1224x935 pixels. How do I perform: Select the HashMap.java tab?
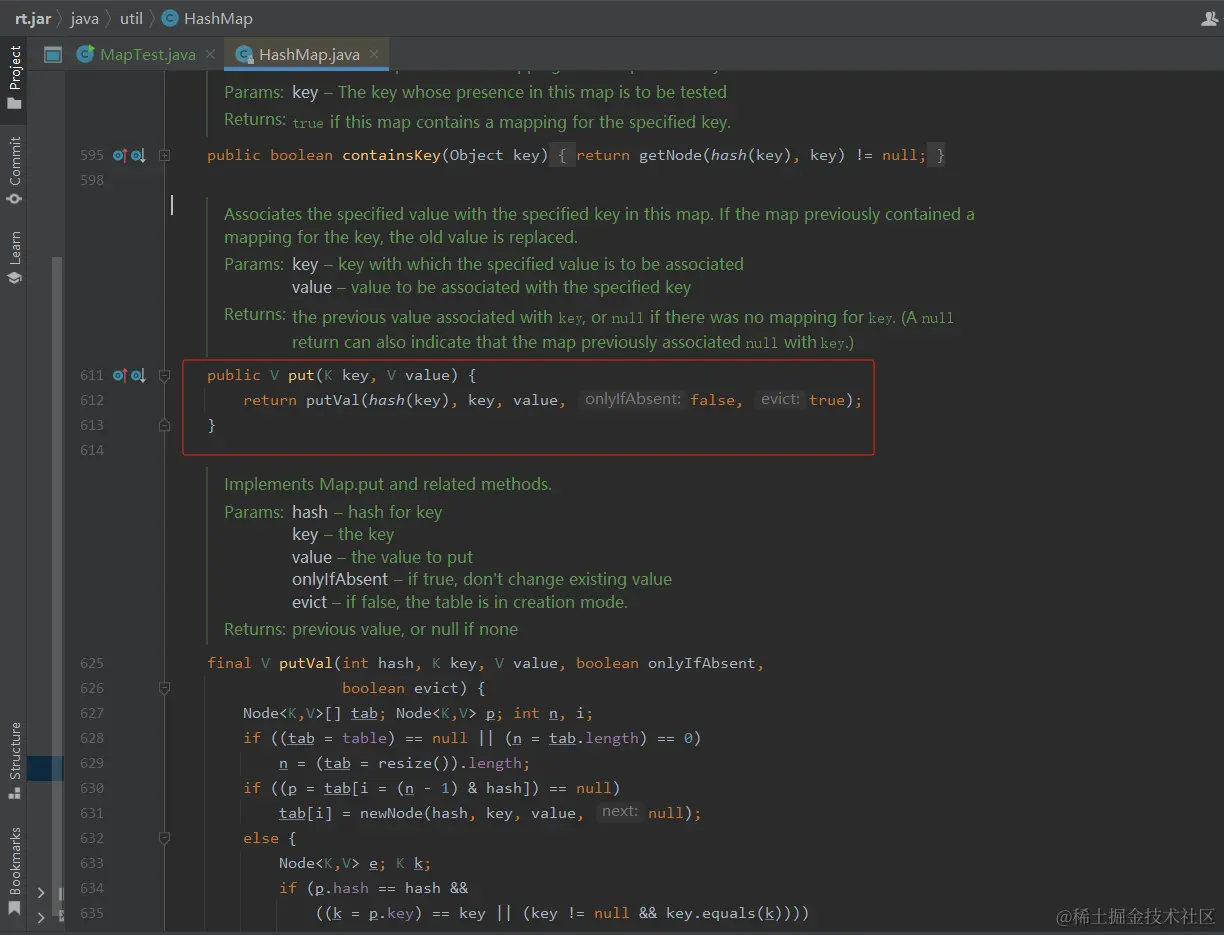pyautogui.click(x=308, y=54)
